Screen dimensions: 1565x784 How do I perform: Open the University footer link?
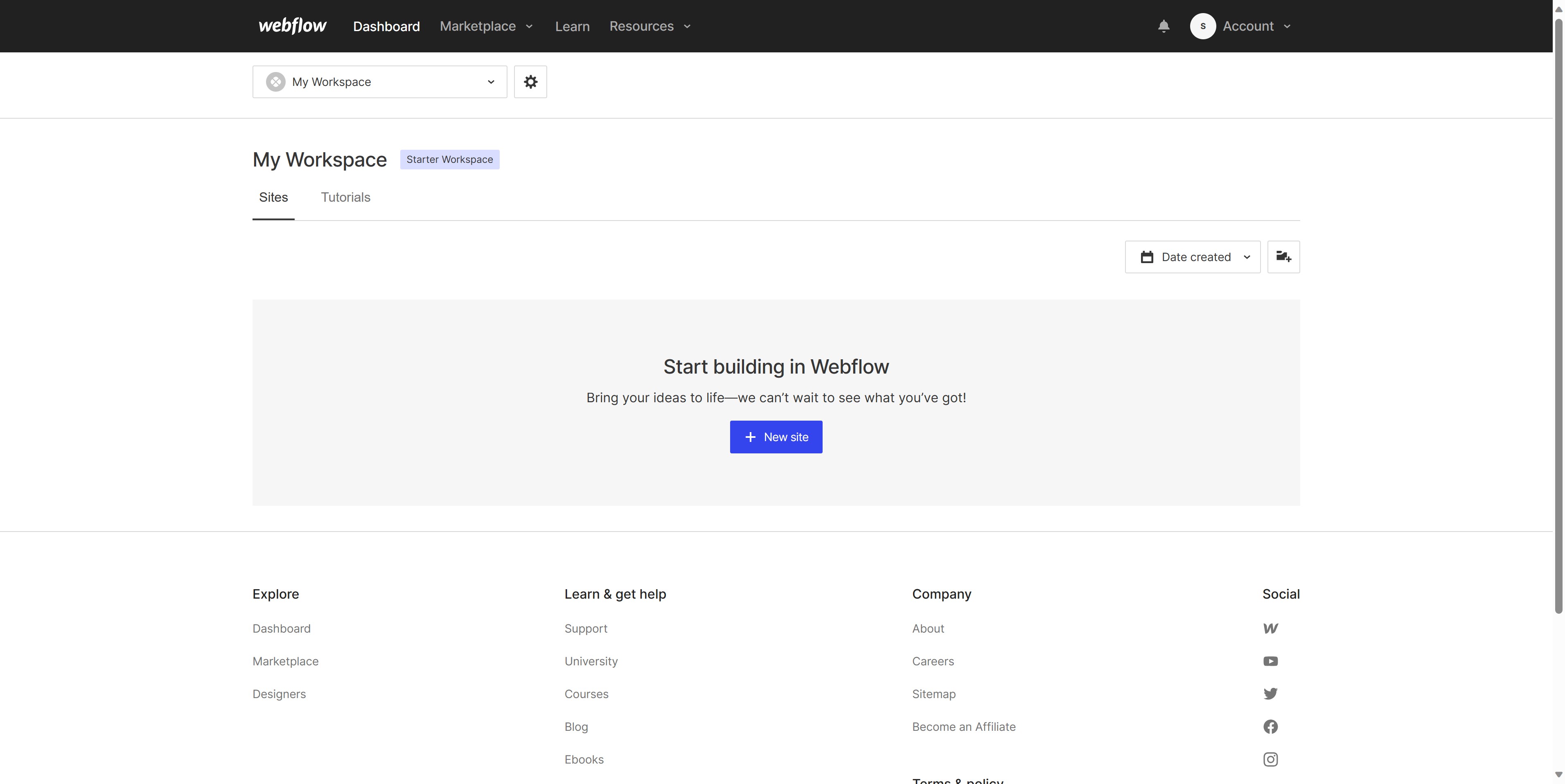point(591,661)
